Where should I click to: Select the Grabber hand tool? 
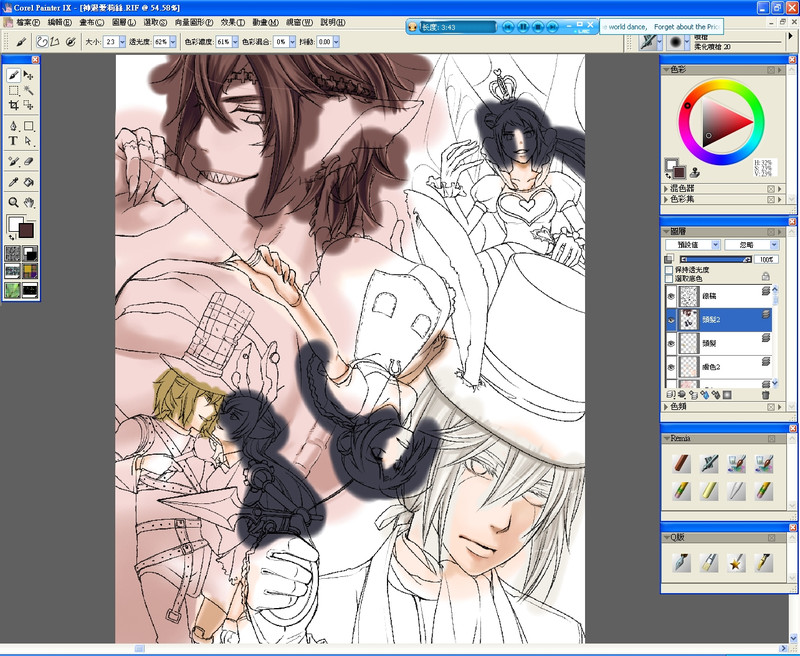point(29,202)
